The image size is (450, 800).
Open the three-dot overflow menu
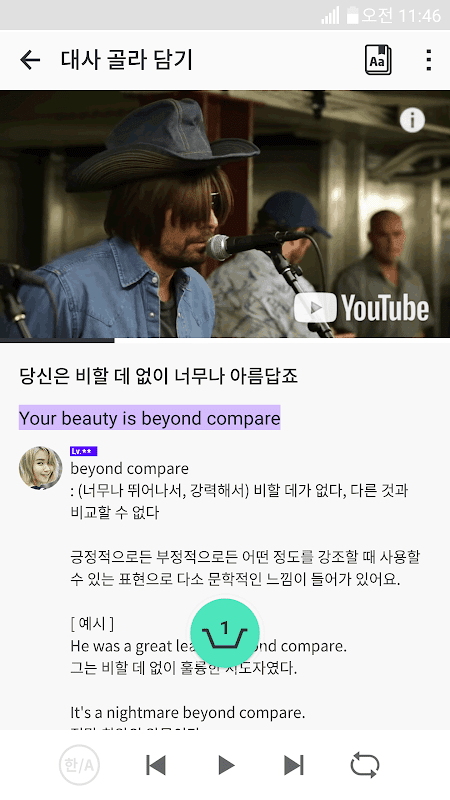(x=429, y=60)
